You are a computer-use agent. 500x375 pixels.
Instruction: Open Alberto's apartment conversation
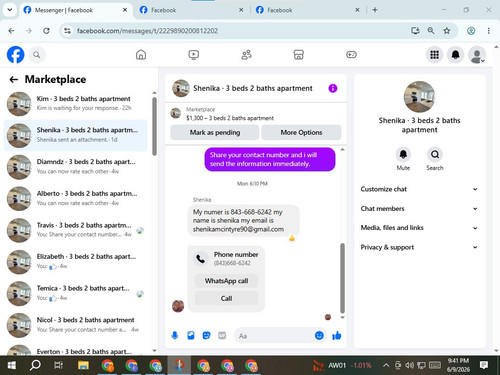pos(76,198)
